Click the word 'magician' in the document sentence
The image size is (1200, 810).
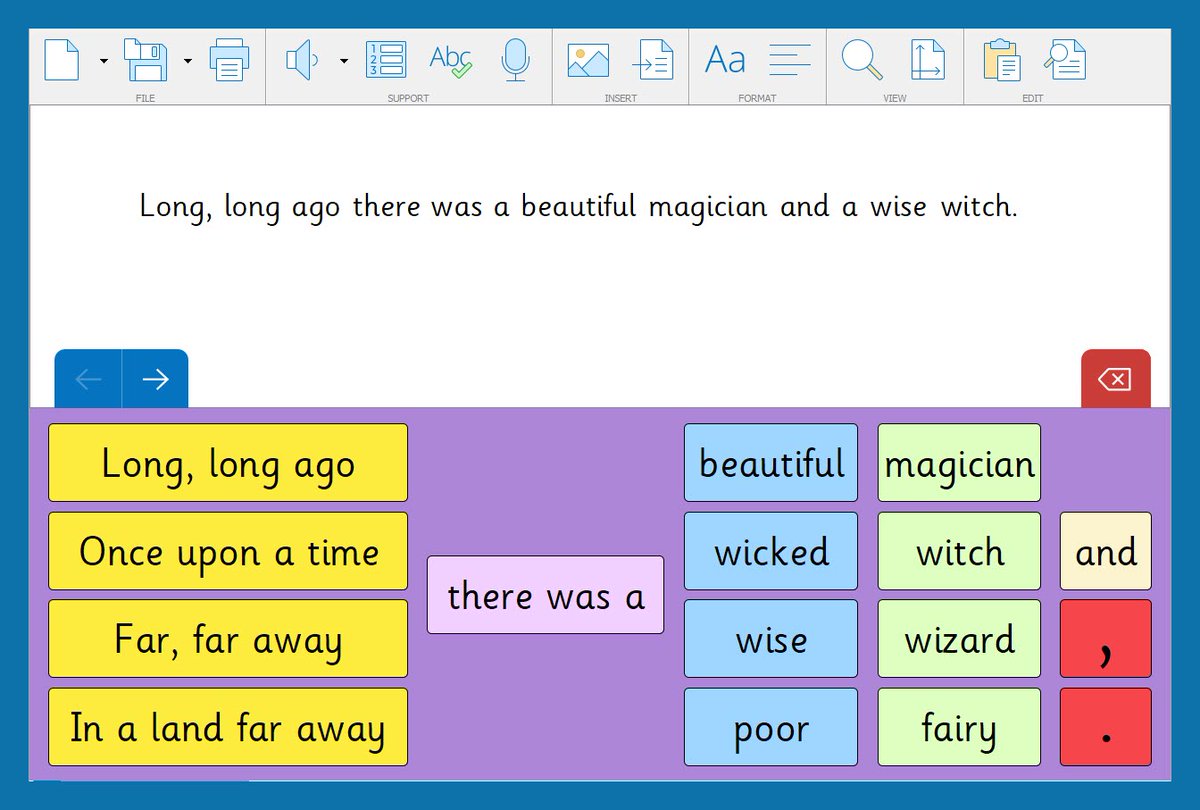(x=708, y=208)
